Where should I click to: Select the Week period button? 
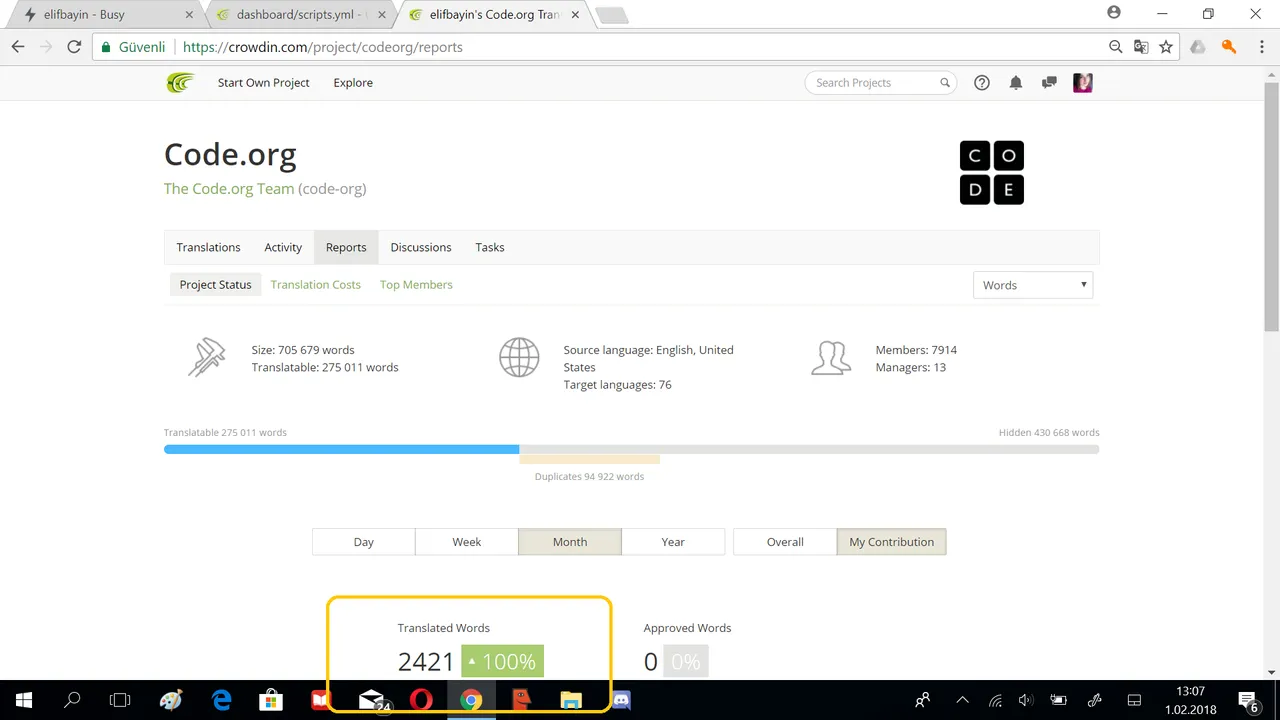467,542
